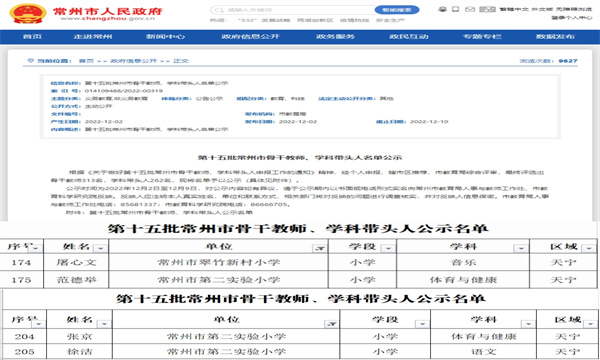Click hot word 疫情防控

354,20
